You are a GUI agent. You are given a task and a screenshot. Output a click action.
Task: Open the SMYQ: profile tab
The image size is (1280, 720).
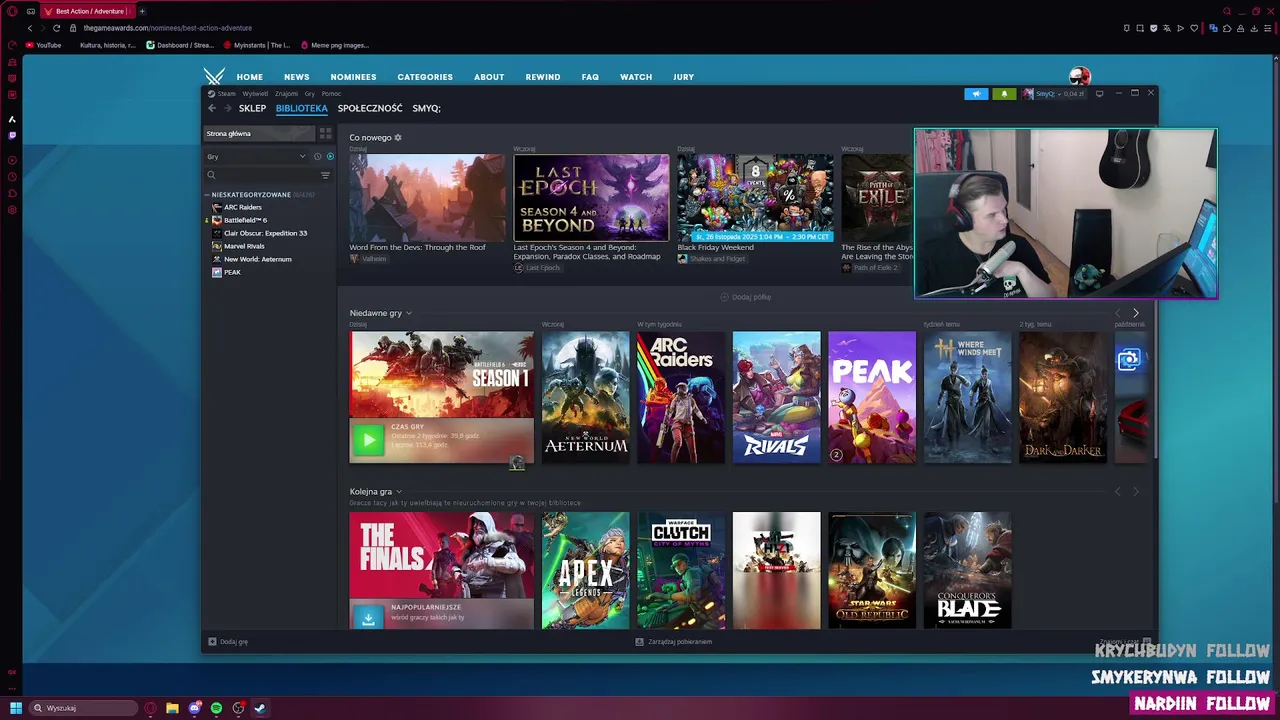[426, 108]
